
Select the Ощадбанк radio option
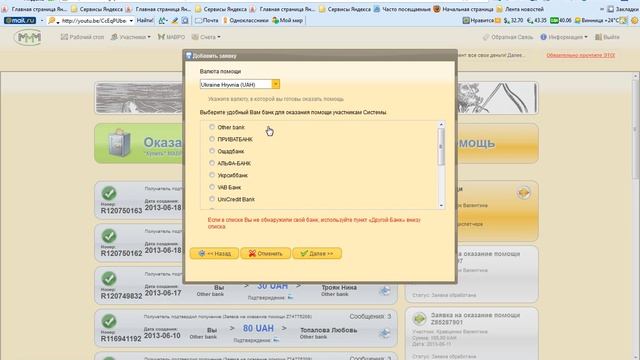coord(212,151)
